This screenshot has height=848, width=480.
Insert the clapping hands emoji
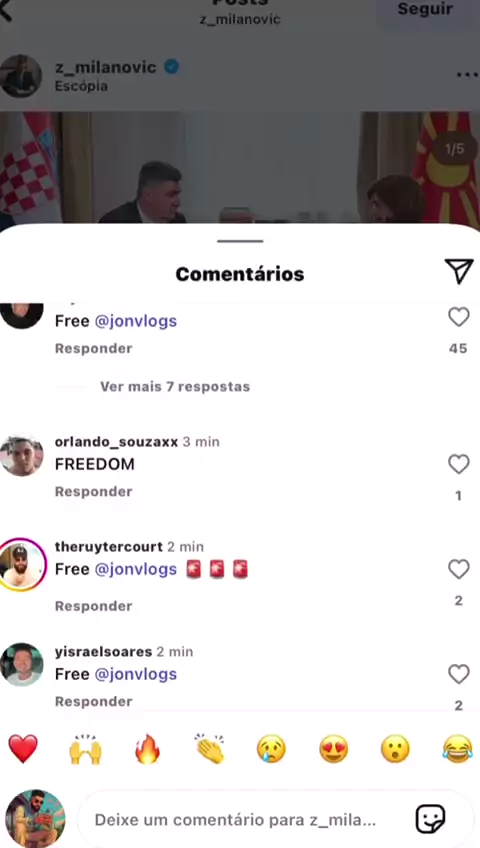coord(210,749)
